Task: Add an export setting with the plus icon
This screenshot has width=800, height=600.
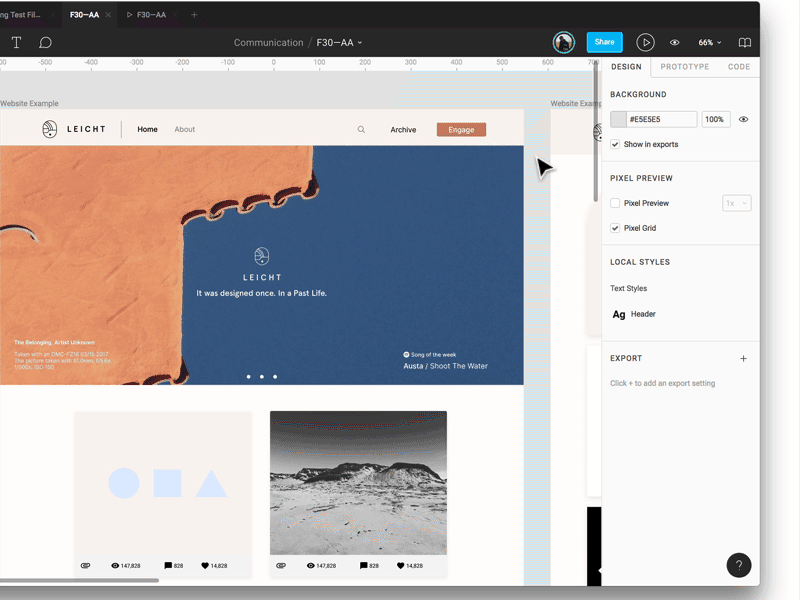Action: [x=743, y=359]
